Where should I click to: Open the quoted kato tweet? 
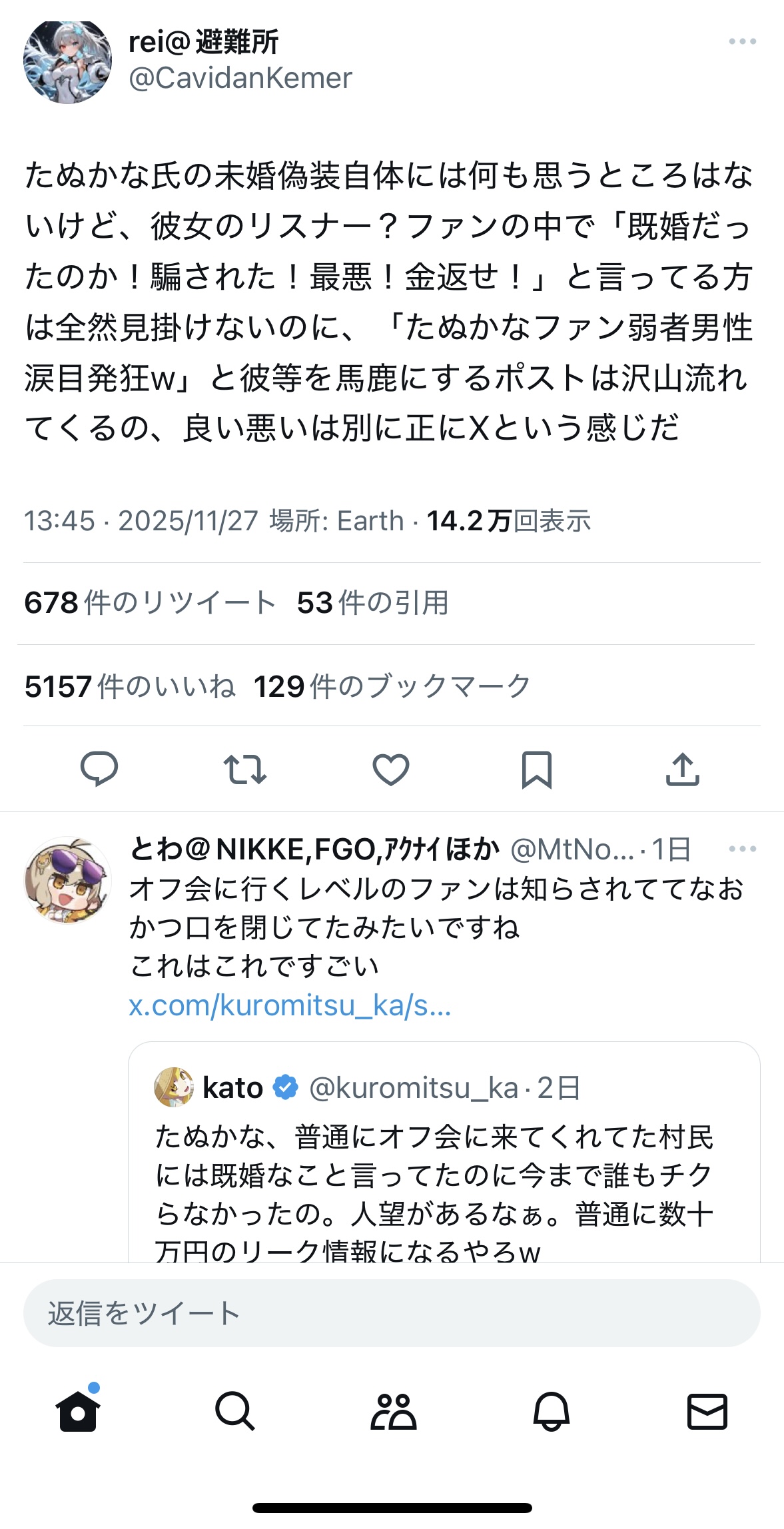(444, 1173)
